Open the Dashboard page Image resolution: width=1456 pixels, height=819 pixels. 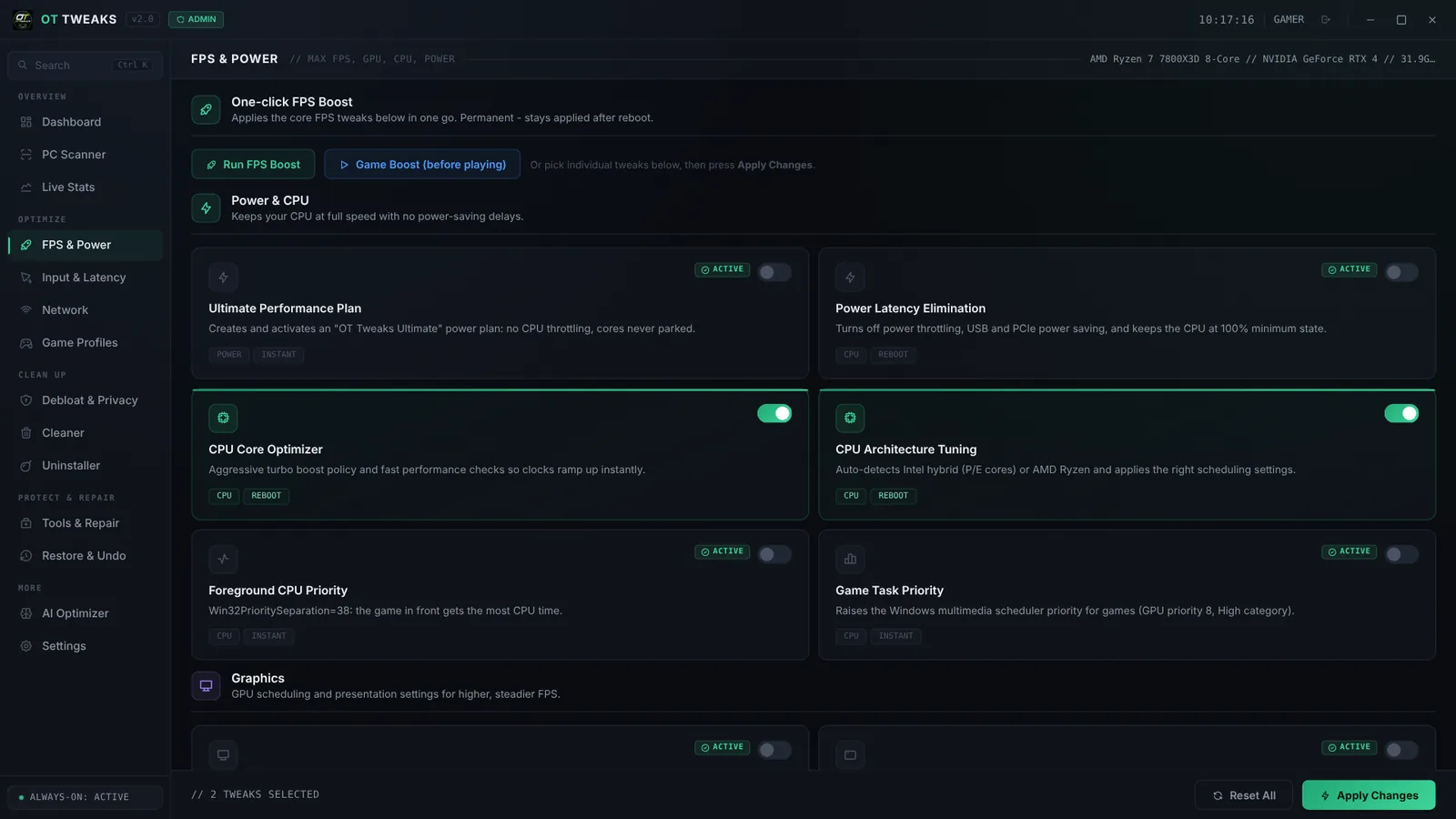85,122
